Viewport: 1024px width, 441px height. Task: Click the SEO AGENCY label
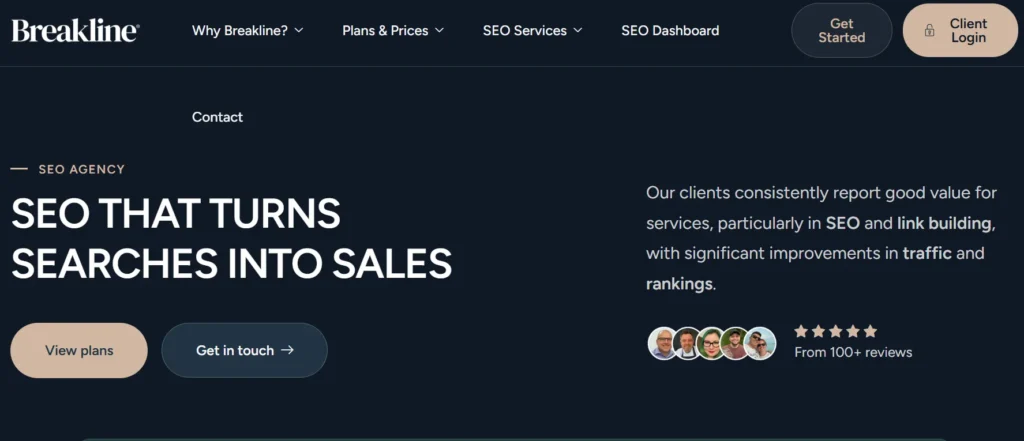click(x=81, y=170)
